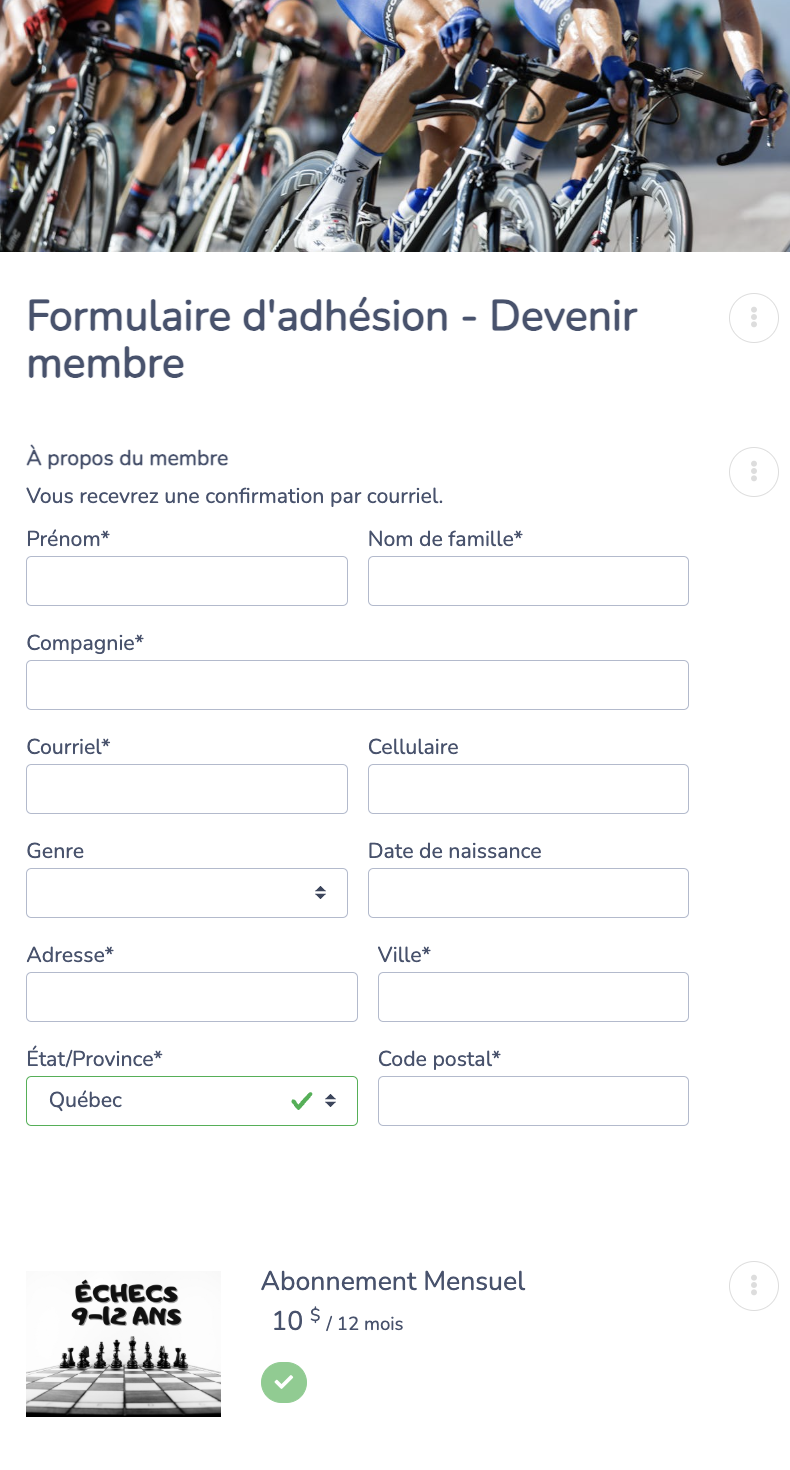Open the form title options menu
This screenshot has height=1470, width=790.
click(x=753, y=317)
